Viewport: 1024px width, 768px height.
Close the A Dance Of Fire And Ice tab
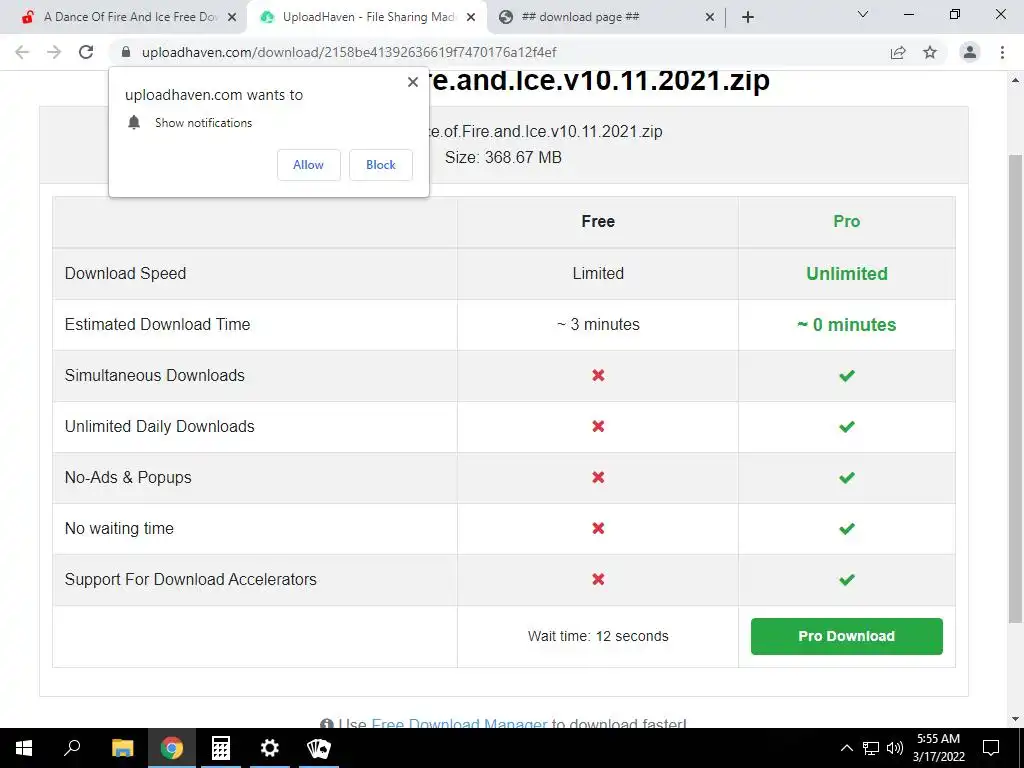point(232,17)
